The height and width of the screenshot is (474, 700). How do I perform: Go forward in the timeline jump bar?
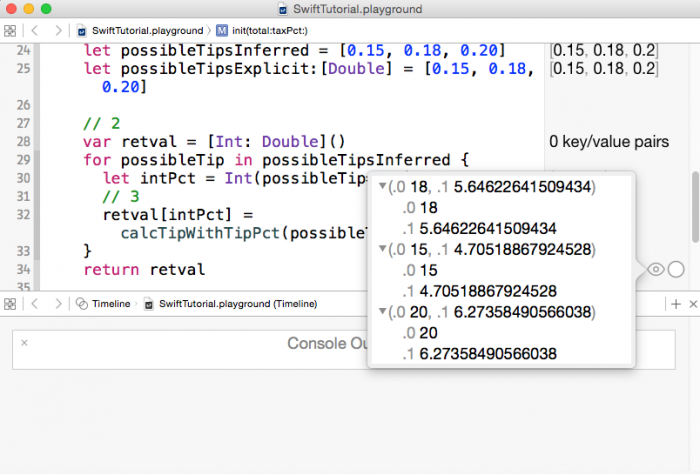click(56, 303)
